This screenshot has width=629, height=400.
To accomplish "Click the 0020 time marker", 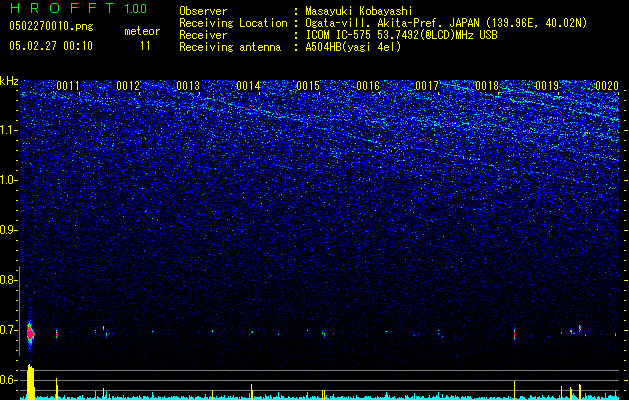I will tap(607, 86).
